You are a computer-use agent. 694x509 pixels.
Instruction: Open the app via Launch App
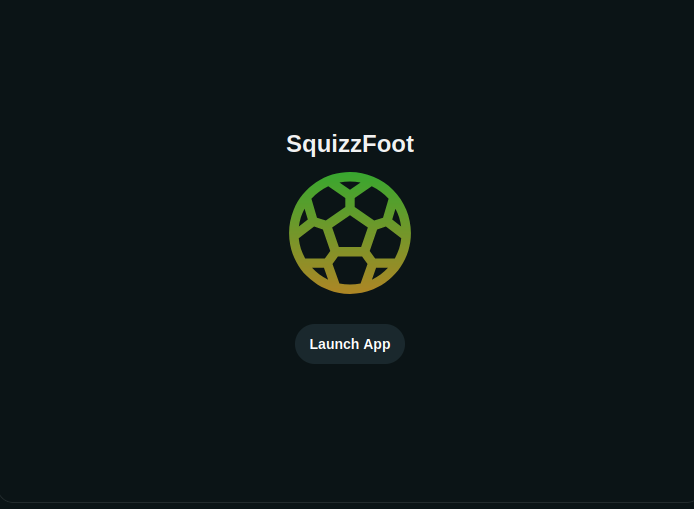350,344
